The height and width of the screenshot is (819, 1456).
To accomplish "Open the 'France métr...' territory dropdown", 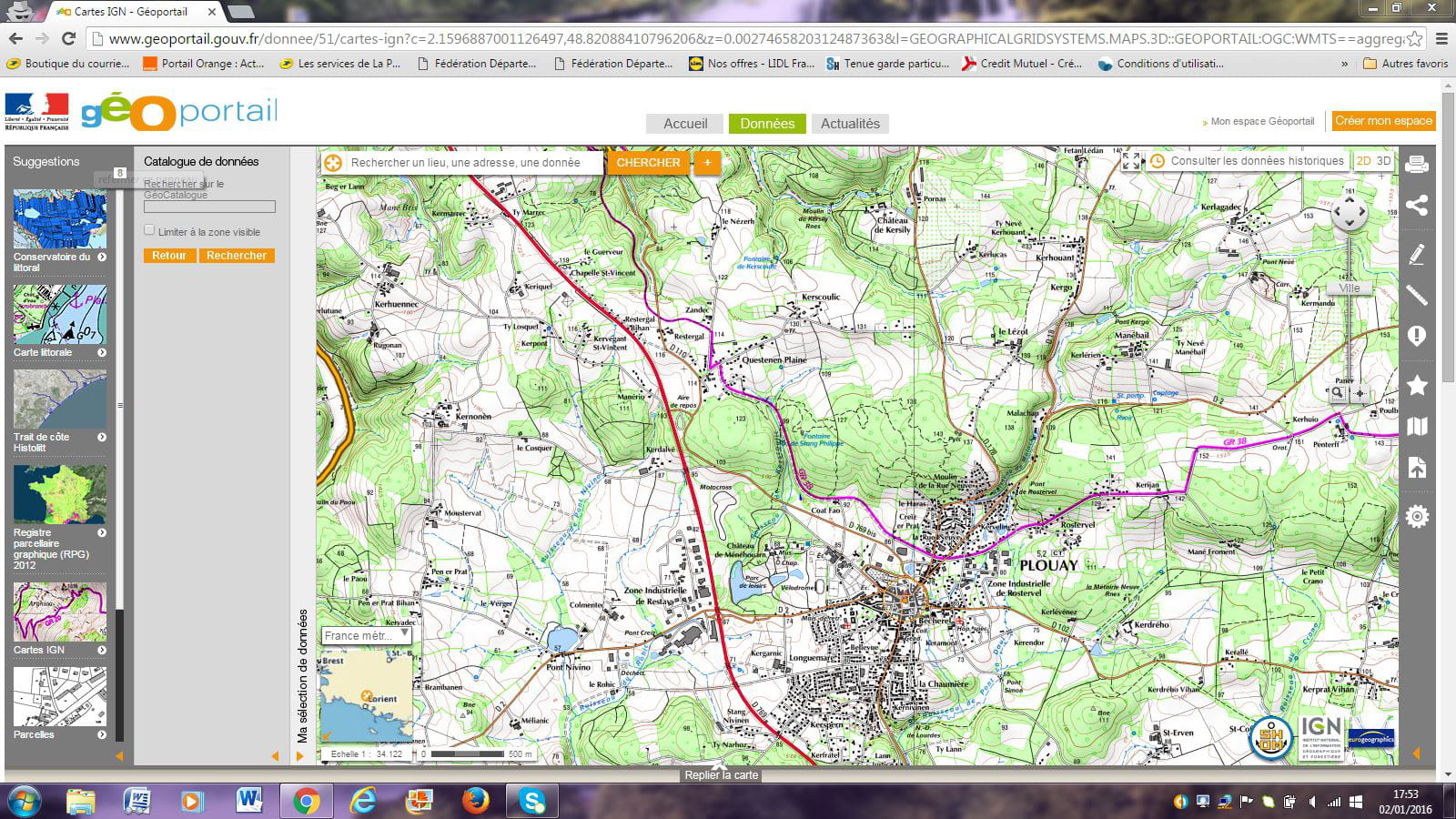I will (366, 635).
